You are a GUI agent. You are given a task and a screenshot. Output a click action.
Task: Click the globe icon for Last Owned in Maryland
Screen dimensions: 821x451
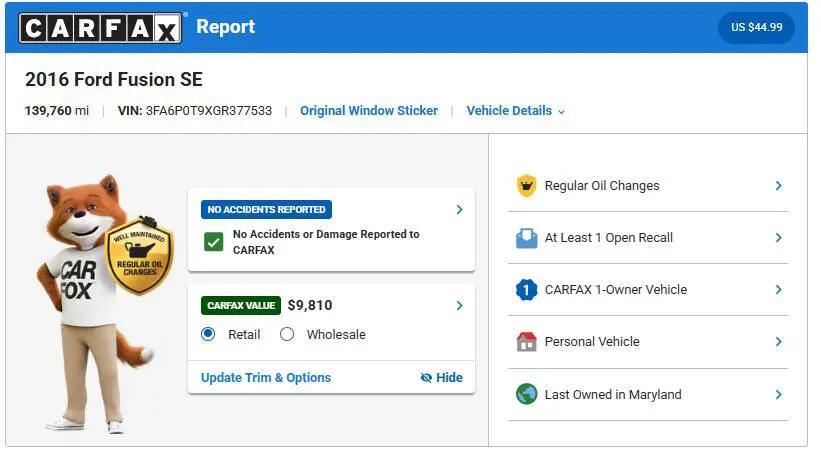point(526,394)
